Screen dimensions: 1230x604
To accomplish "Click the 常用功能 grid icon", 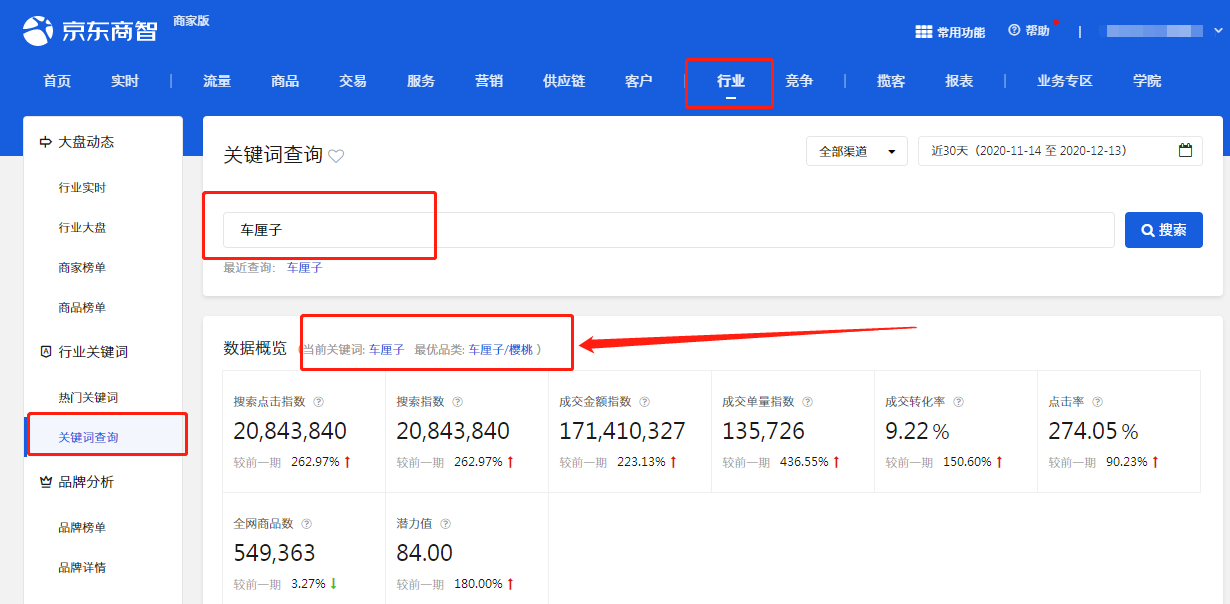I will pyautogui.click(x=923, y=32).
